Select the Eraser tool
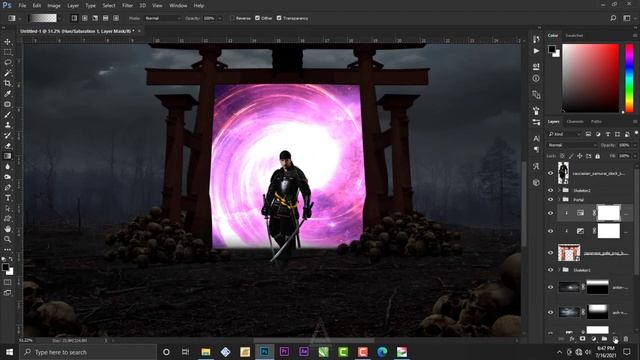 click(7, 146)
